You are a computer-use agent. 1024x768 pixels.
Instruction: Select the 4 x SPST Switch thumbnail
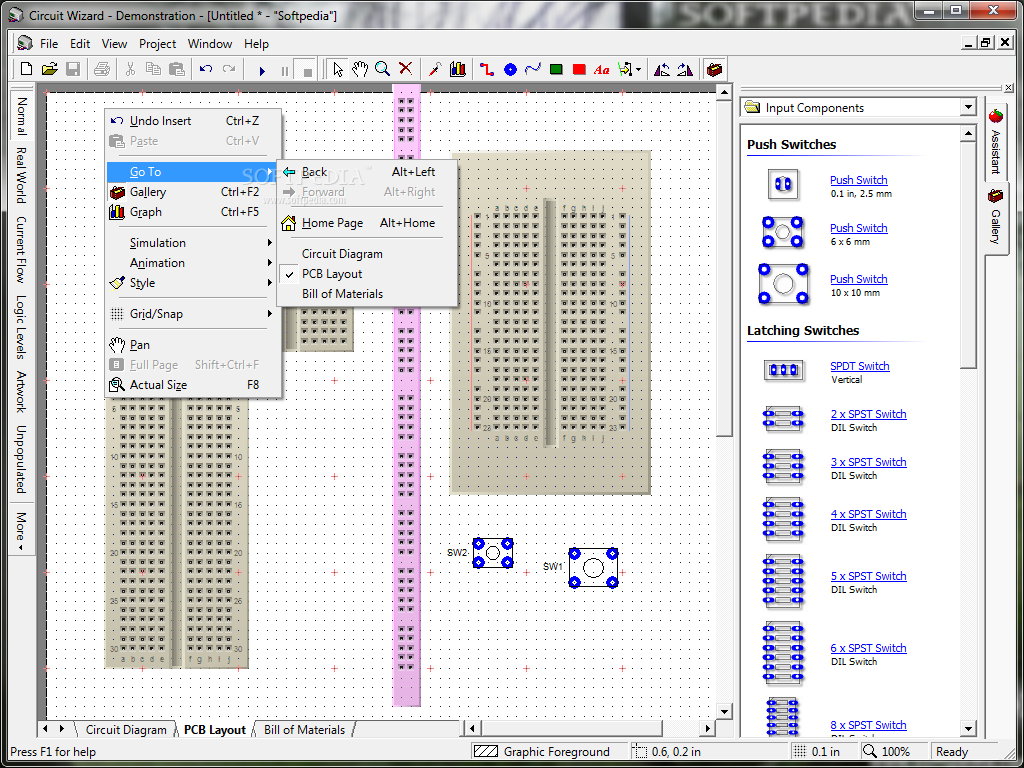(783, 520)
